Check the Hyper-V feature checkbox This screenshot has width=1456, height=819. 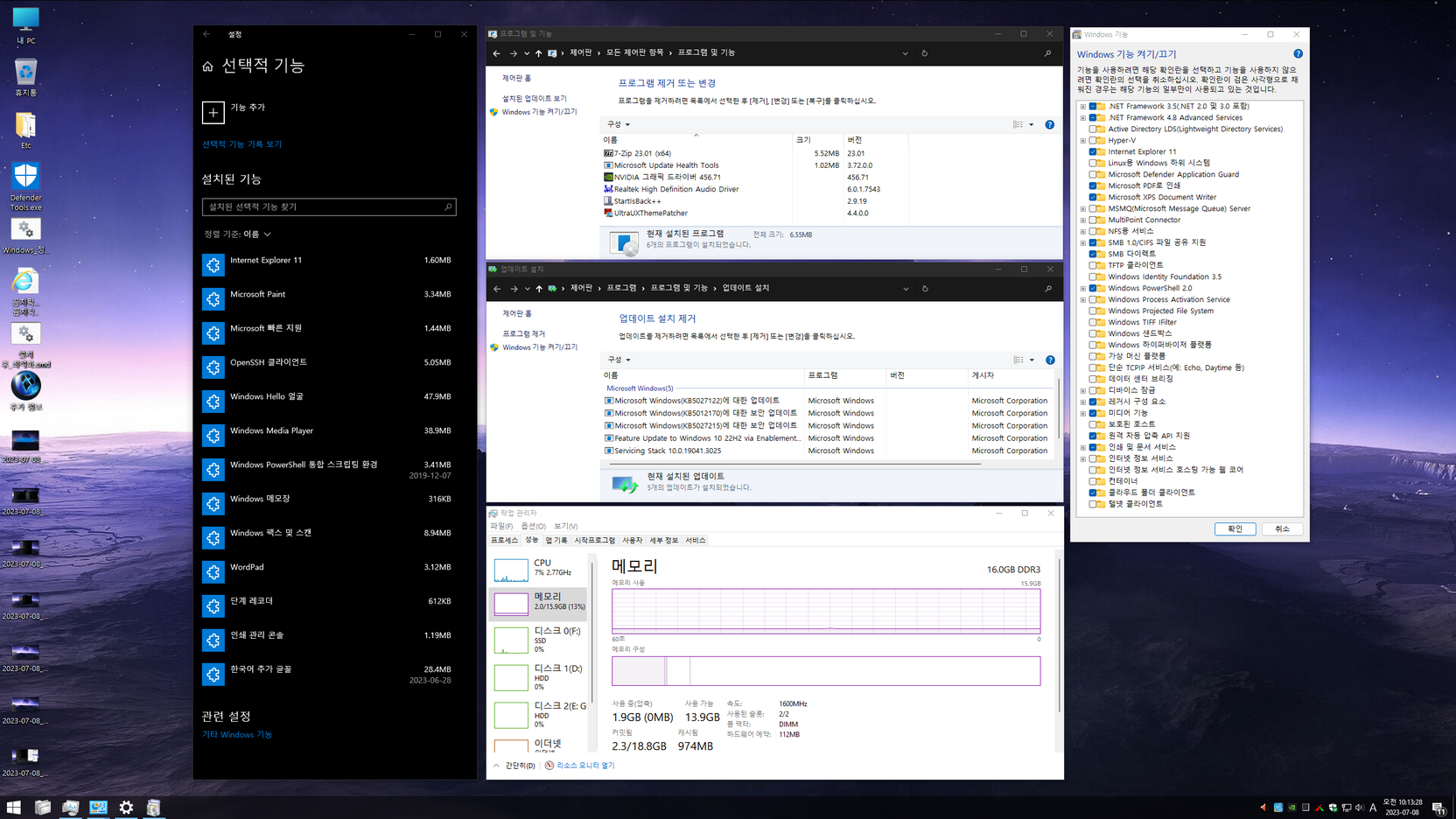[1093, 140]
